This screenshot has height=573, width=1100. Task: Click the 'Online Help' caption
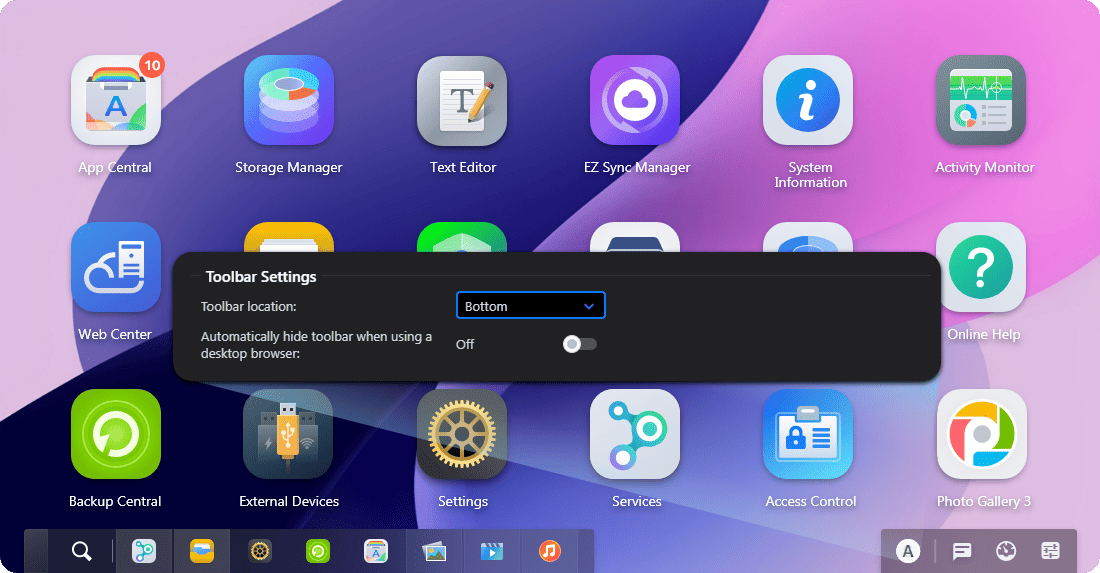[984, 335]
